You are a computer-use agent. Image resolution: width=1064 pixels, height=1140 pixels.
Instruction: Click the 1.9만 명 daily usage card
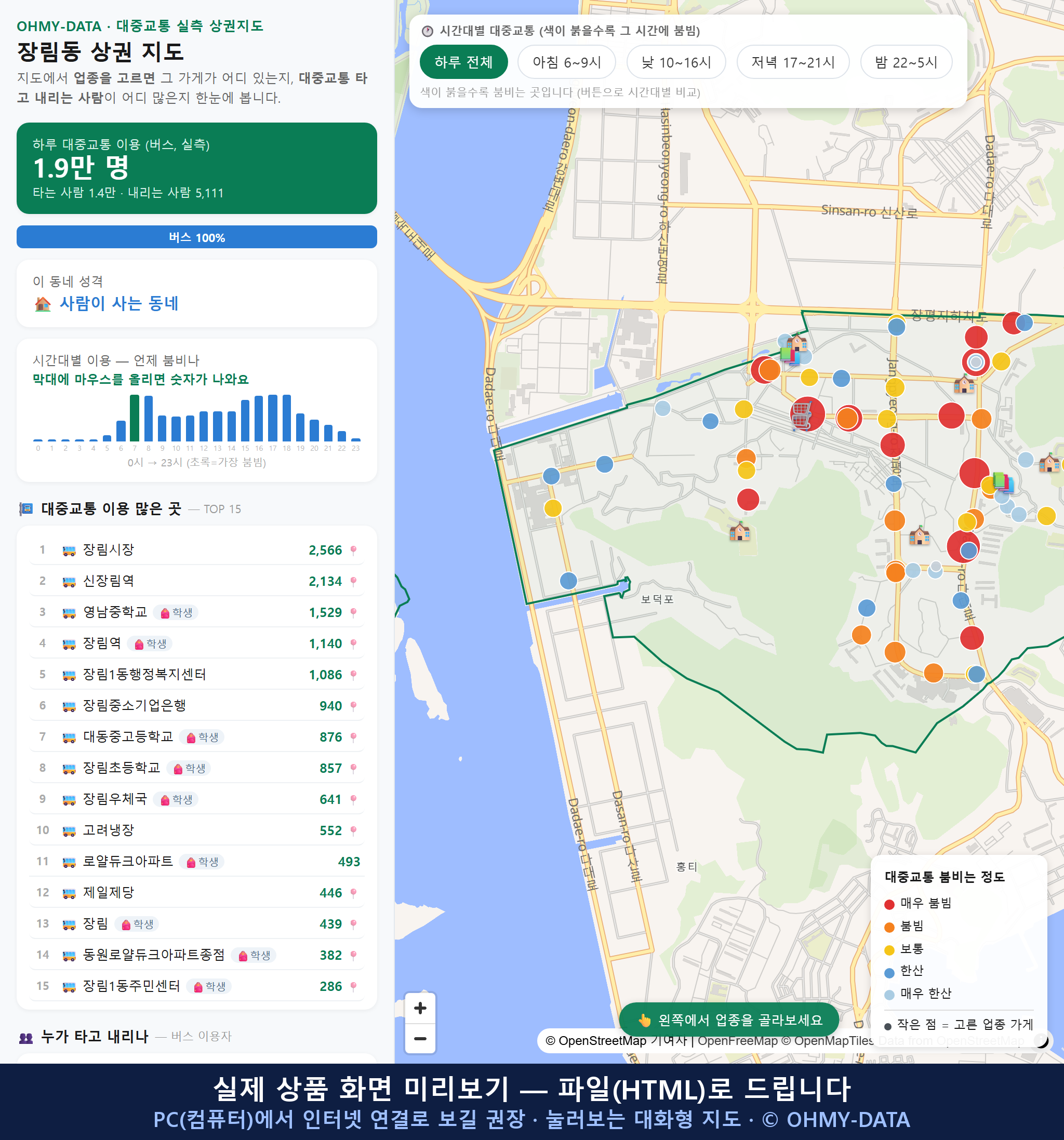(197, 168)
